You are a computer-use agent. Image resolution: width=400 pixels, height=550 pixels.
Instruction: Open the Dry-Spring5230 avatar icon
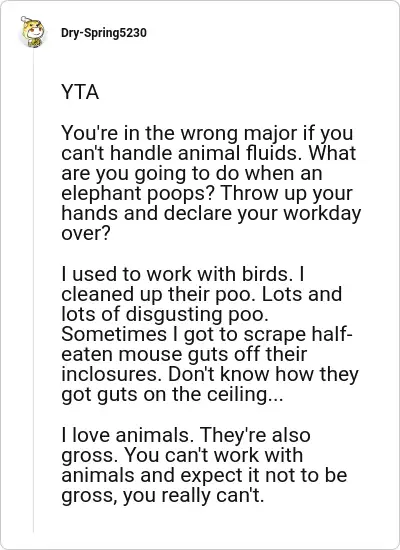33,32
